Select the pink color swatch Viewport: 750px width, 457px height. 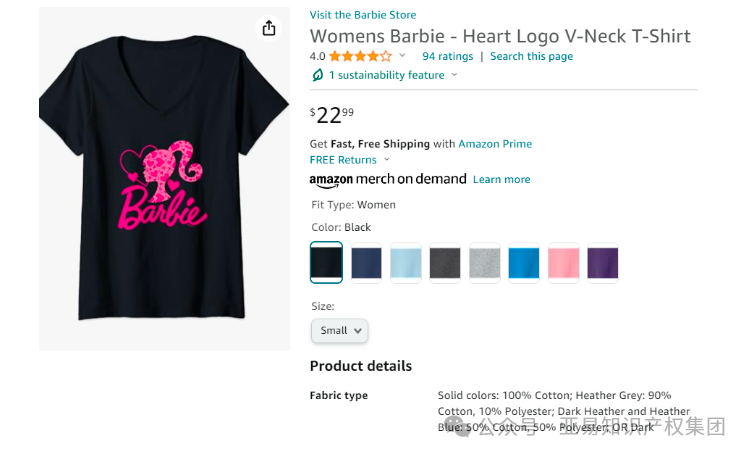(564, 263)
